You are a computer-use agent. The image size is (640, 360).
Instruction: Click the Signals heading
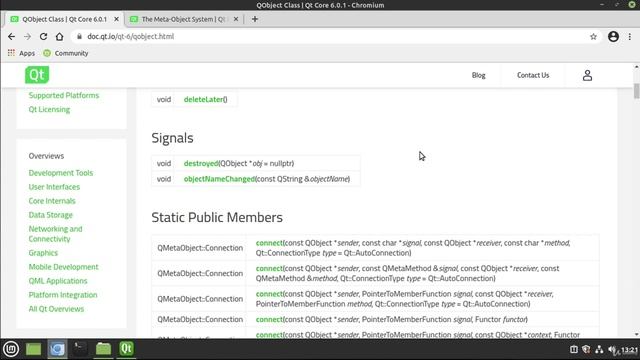click(172, 138)
